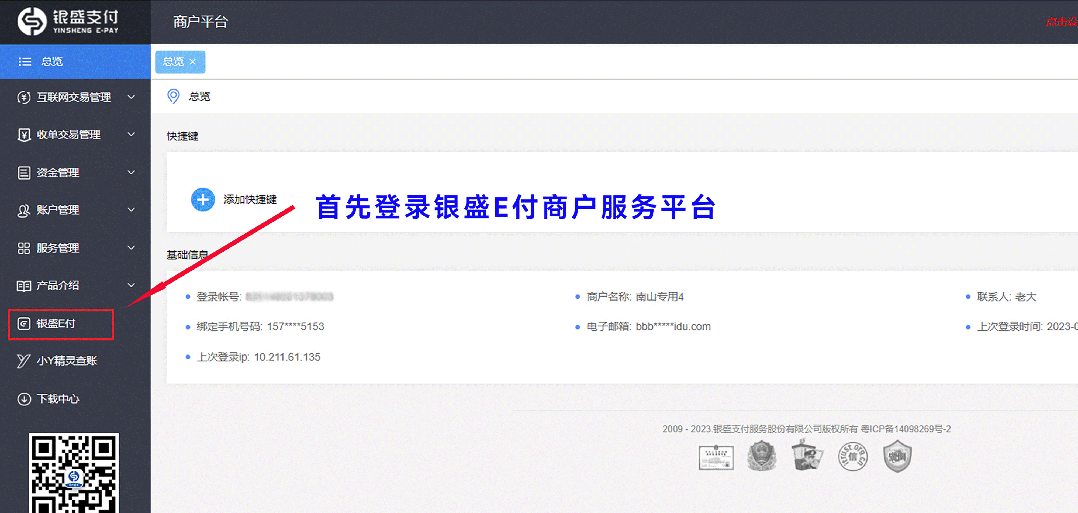Click the 快捷键 section heading
This screenshot has height=513, width=1078.
(x=182, y=137)
